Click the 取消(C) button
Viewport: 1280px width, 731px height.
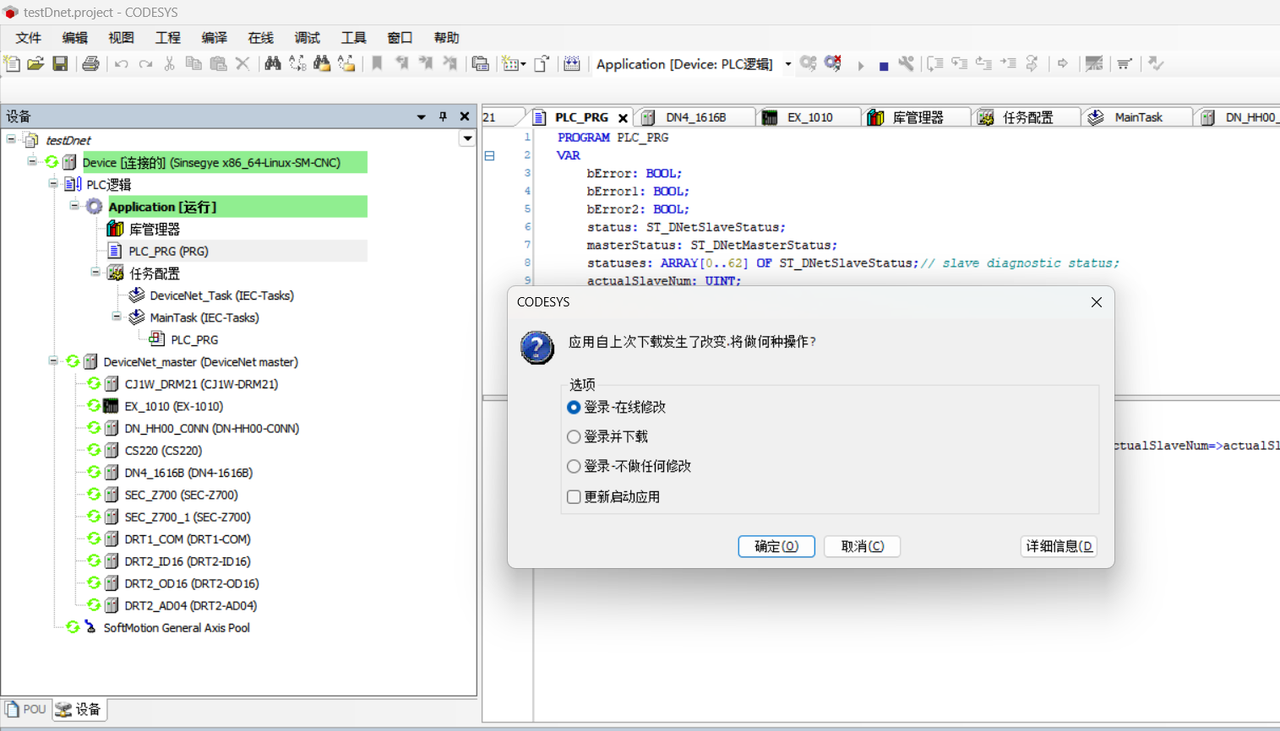point(862,546)
